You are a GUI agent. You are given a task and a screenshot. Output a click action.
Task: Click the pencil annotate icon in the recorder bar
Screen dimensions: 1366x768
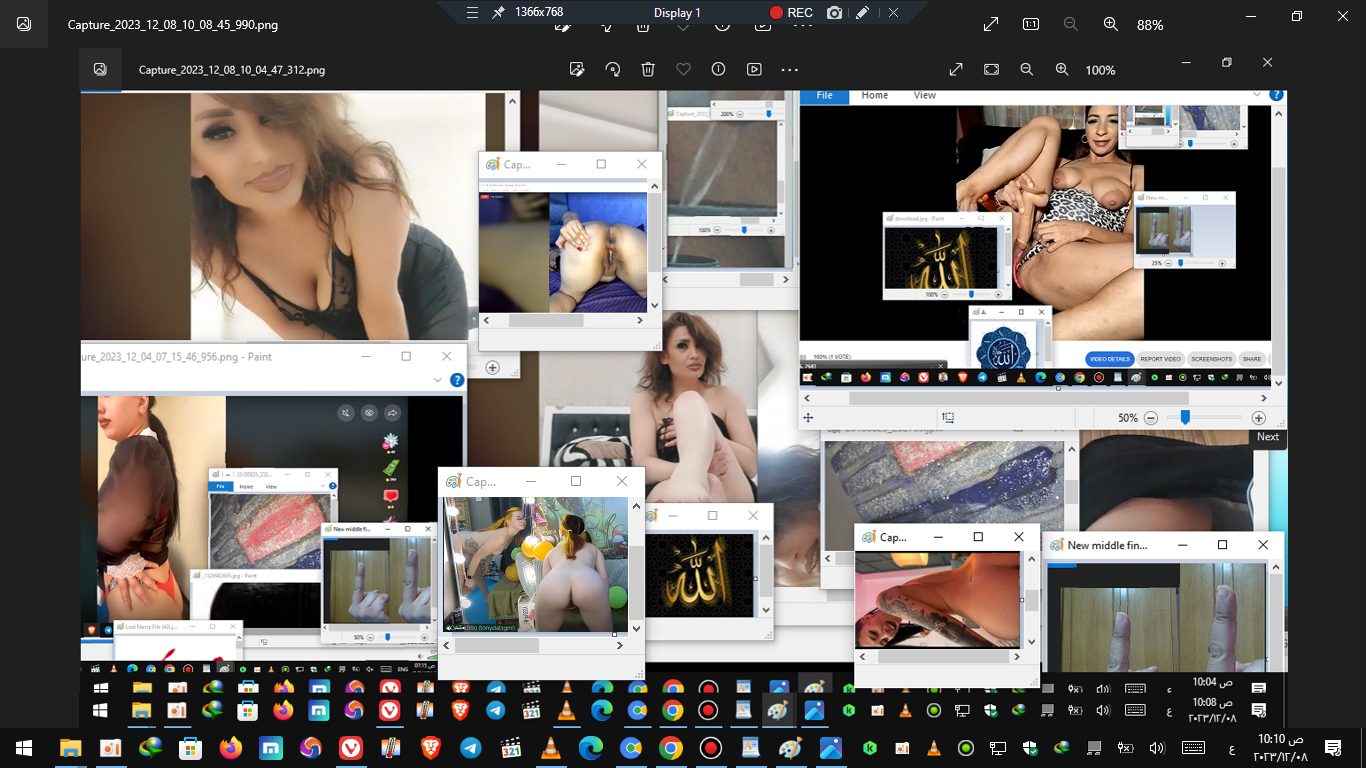tap(862, 13)
